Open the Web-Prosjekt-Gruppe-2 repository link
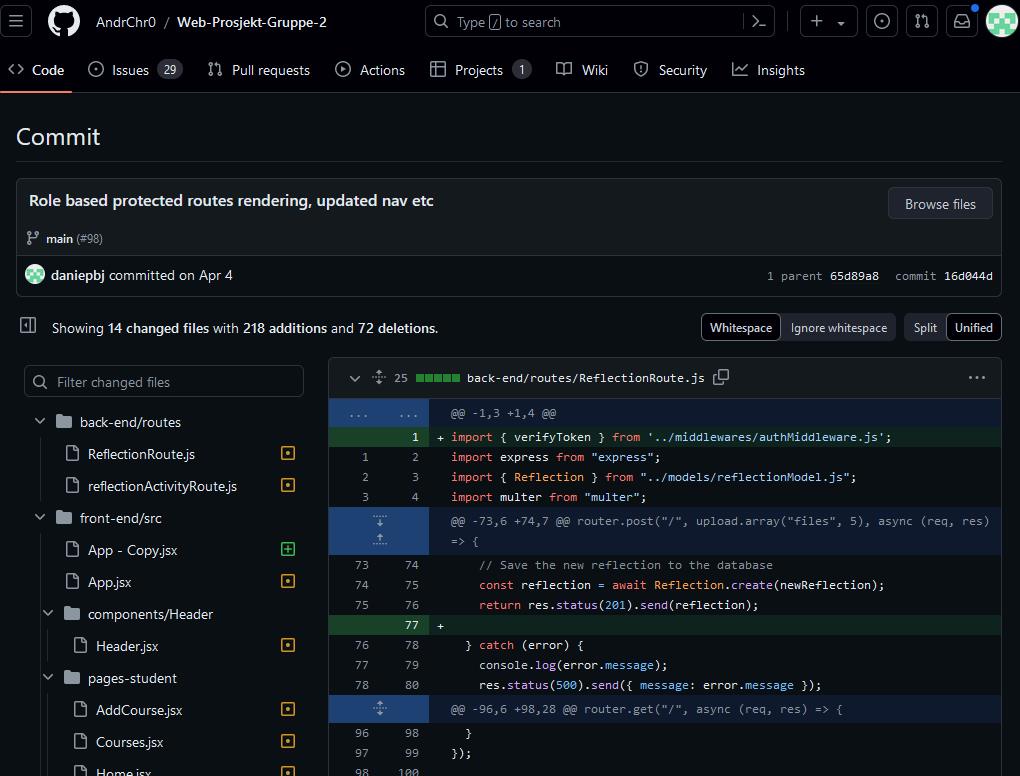The height and width of the screenshot is (776, 1020). (x=252, y=22)
